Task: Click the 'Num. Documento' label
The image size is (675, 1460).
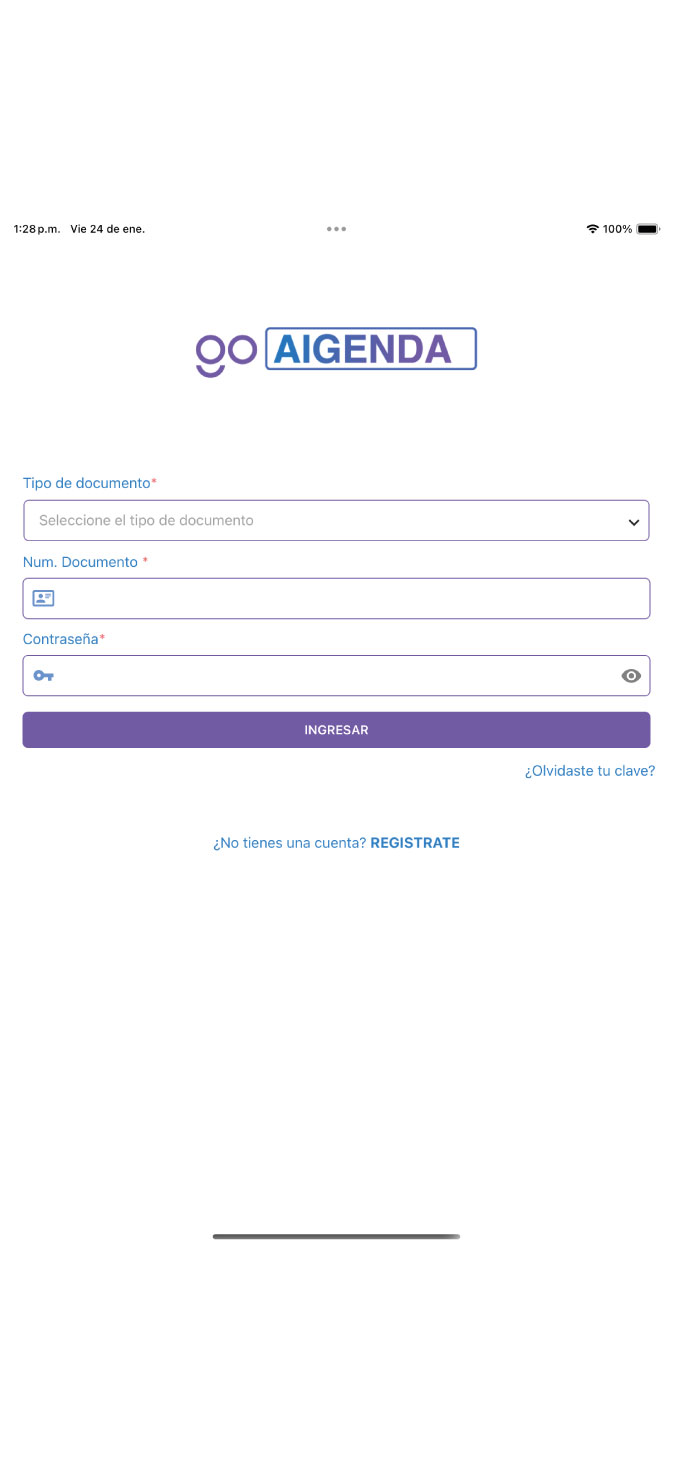Action: (81, 562)
